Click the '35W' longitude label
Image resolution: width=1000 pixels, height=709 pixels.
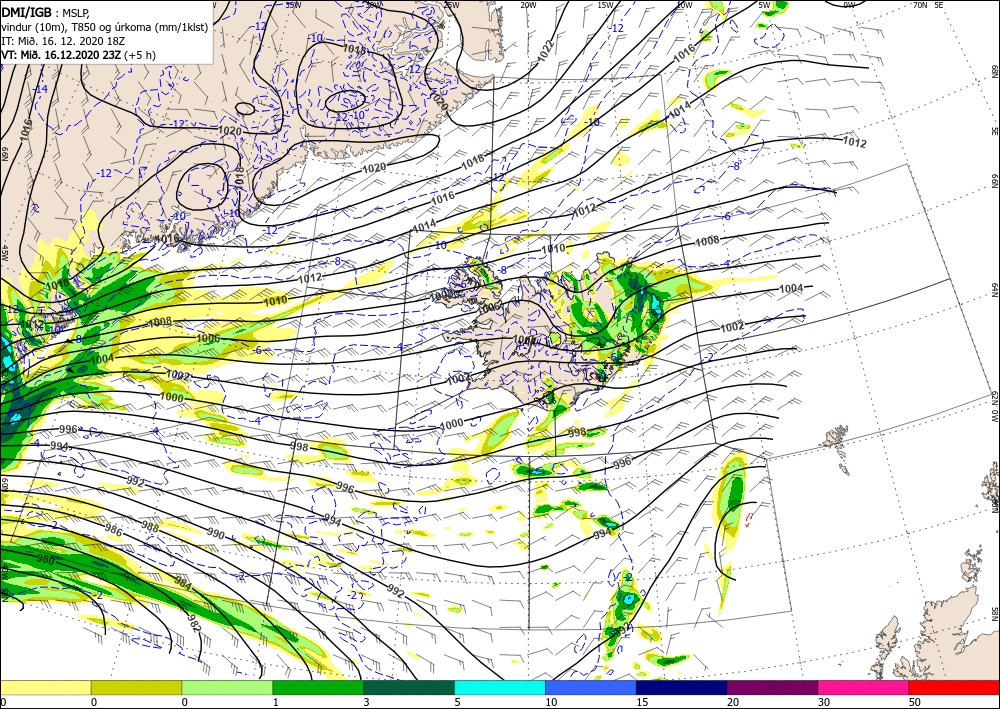(293, 4)
